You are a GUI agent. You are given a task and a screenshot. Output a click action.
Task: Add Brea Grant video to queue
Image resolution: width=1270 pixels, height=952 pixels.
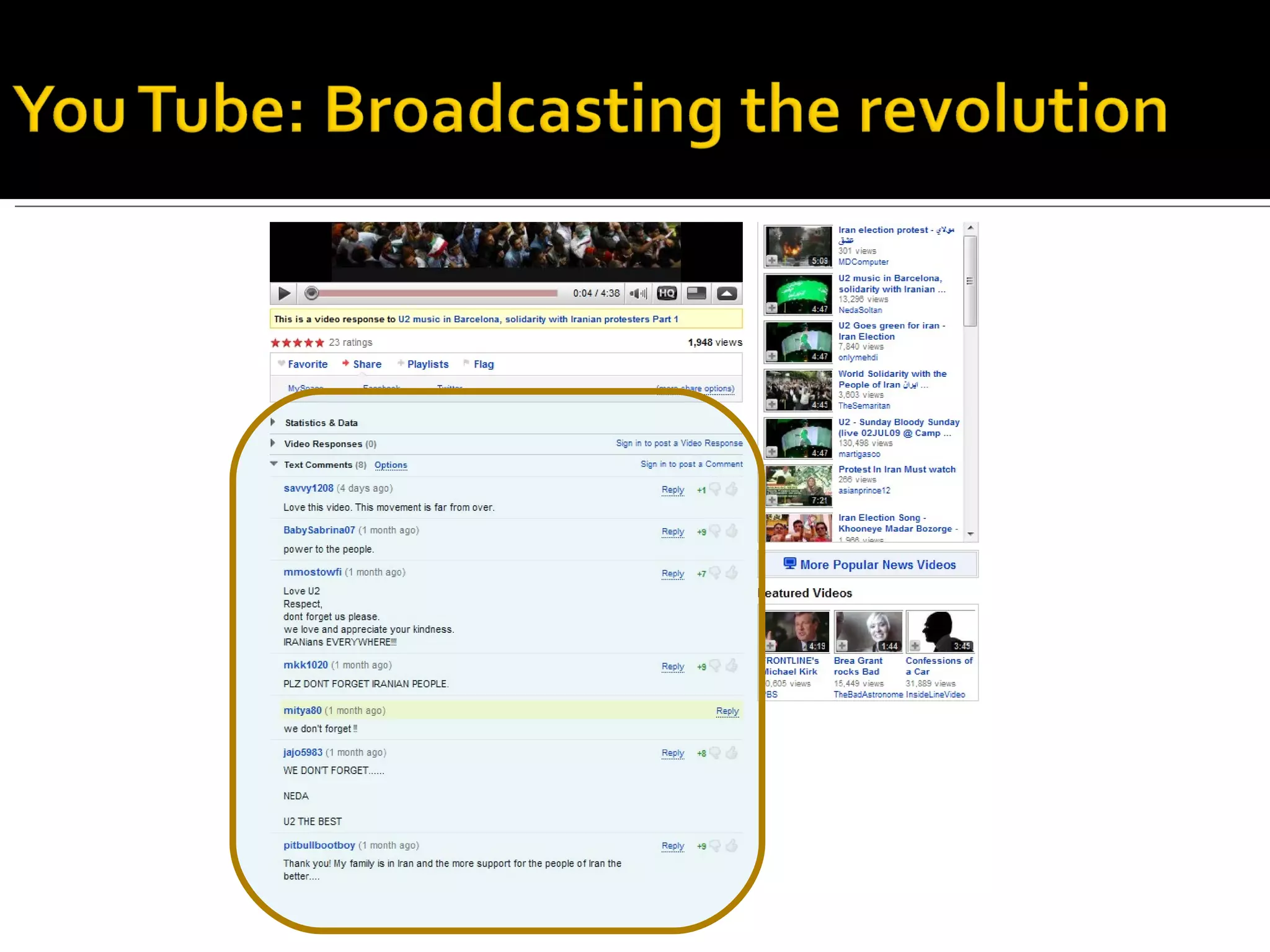(842, 646)
